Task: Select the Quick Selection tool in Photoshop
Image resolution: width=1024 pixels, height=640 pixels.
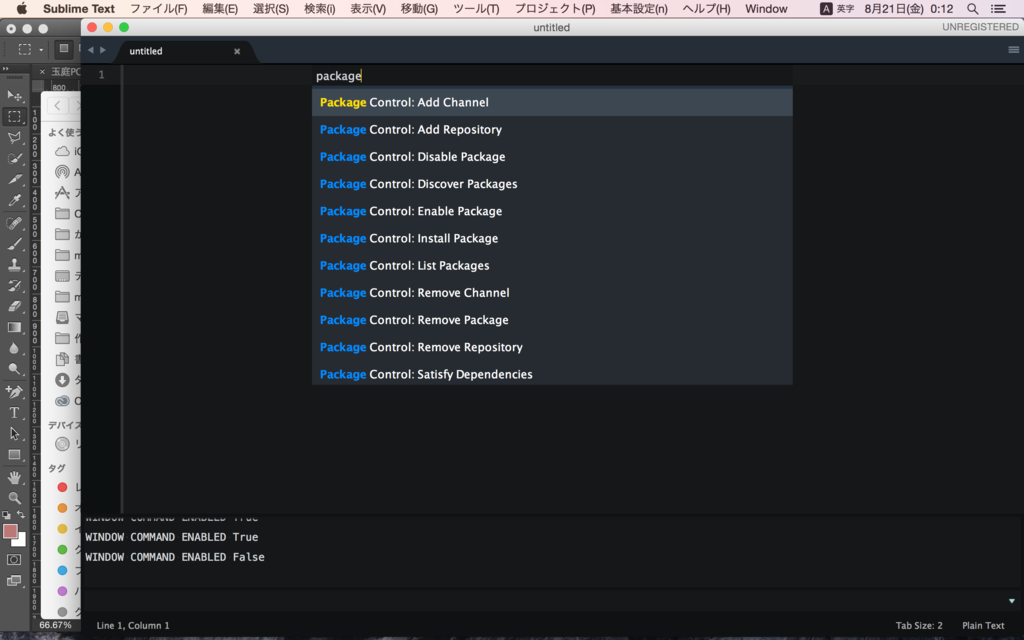Action: [x=14, y=159]
